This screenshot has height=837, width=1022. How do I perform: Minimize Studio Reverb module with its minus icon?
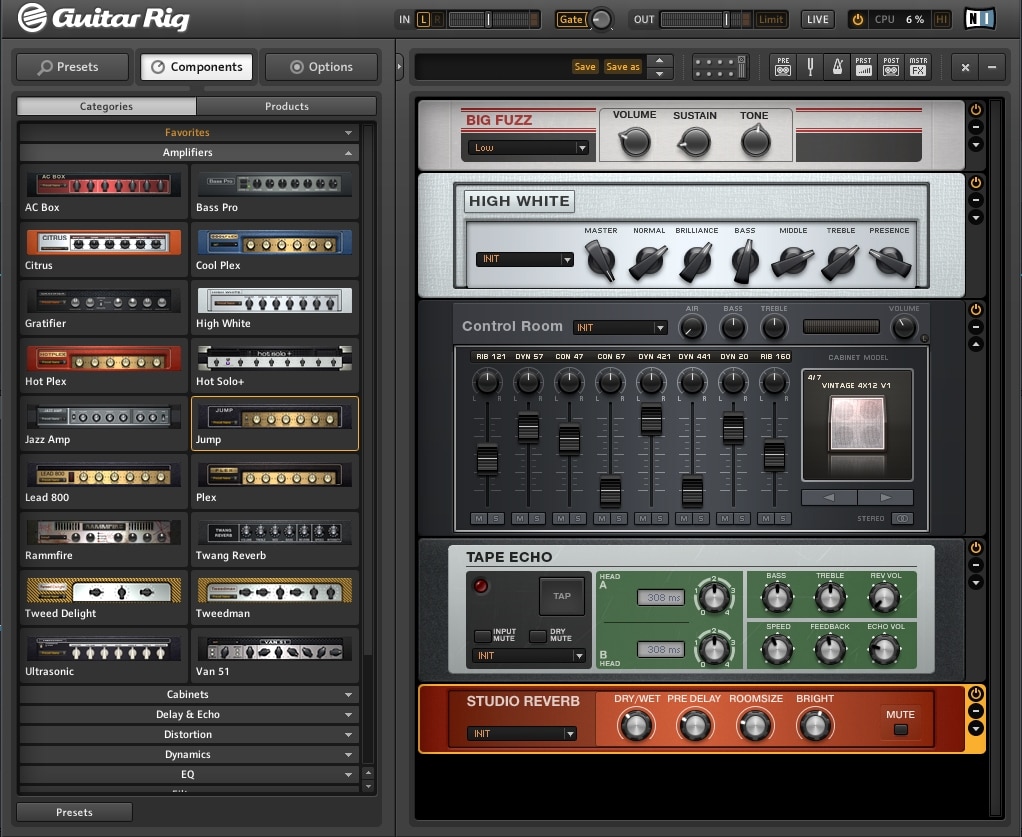(976, 711)
